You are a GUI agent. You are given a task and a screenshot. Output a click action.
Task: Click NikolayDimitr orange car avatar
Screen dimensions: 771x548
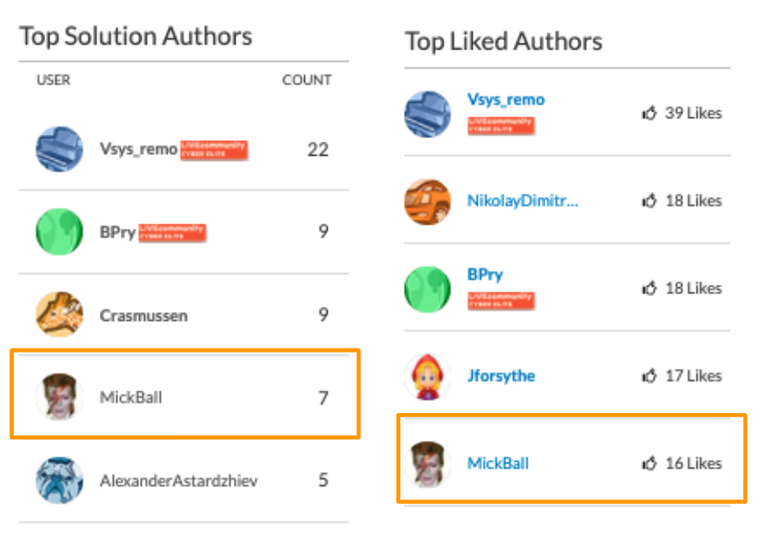pyautogui.click(x=427, y=201)
